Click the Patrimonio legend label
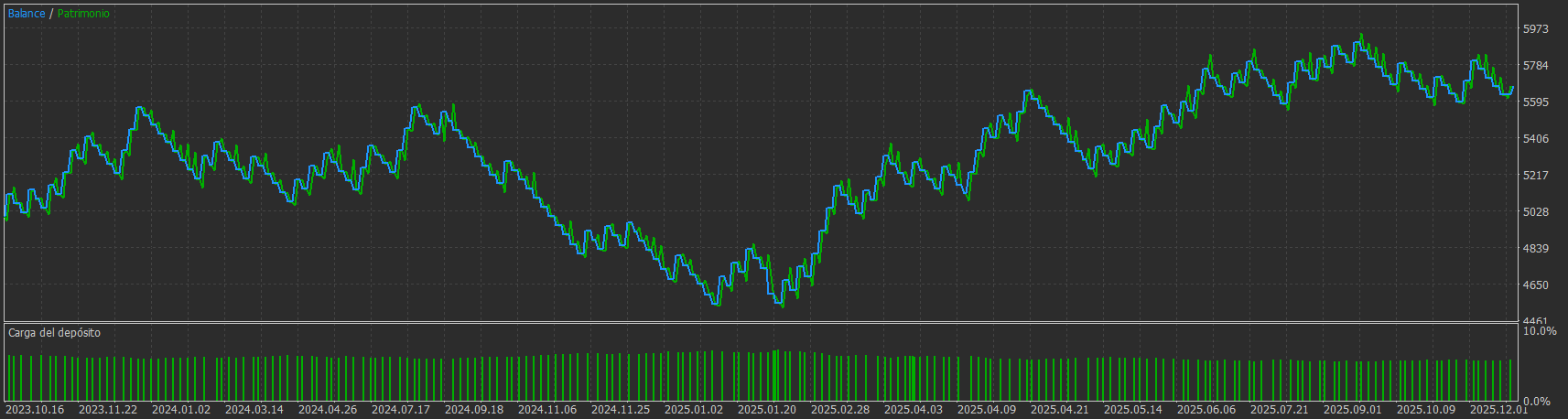This screenshot has height=419, width=1568. 83,14
